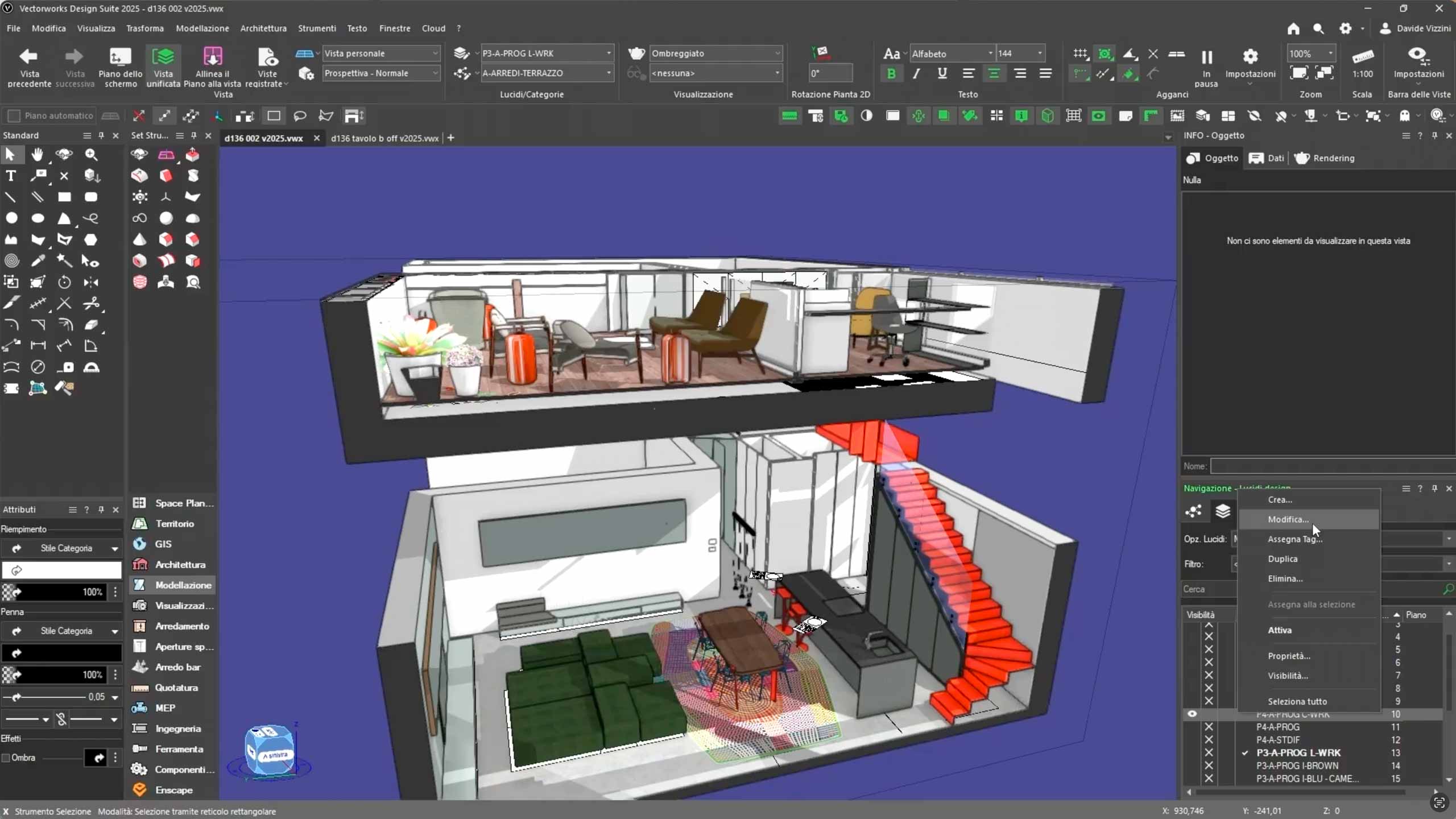Toggle visibility eye for P4-A-PROG L-WRK layer

[x=1192, y=714]
